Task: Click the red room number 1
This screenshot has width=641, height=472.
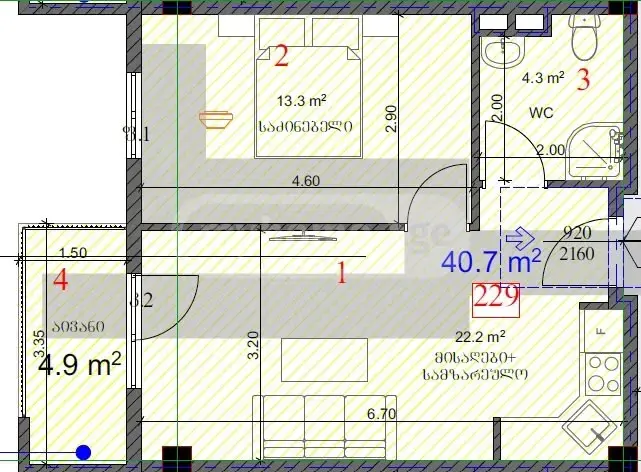Action: (341, 273)
